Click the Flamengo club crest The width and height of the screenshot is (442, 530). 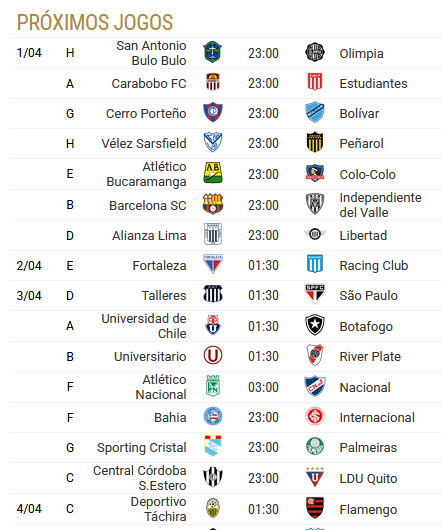315,508
